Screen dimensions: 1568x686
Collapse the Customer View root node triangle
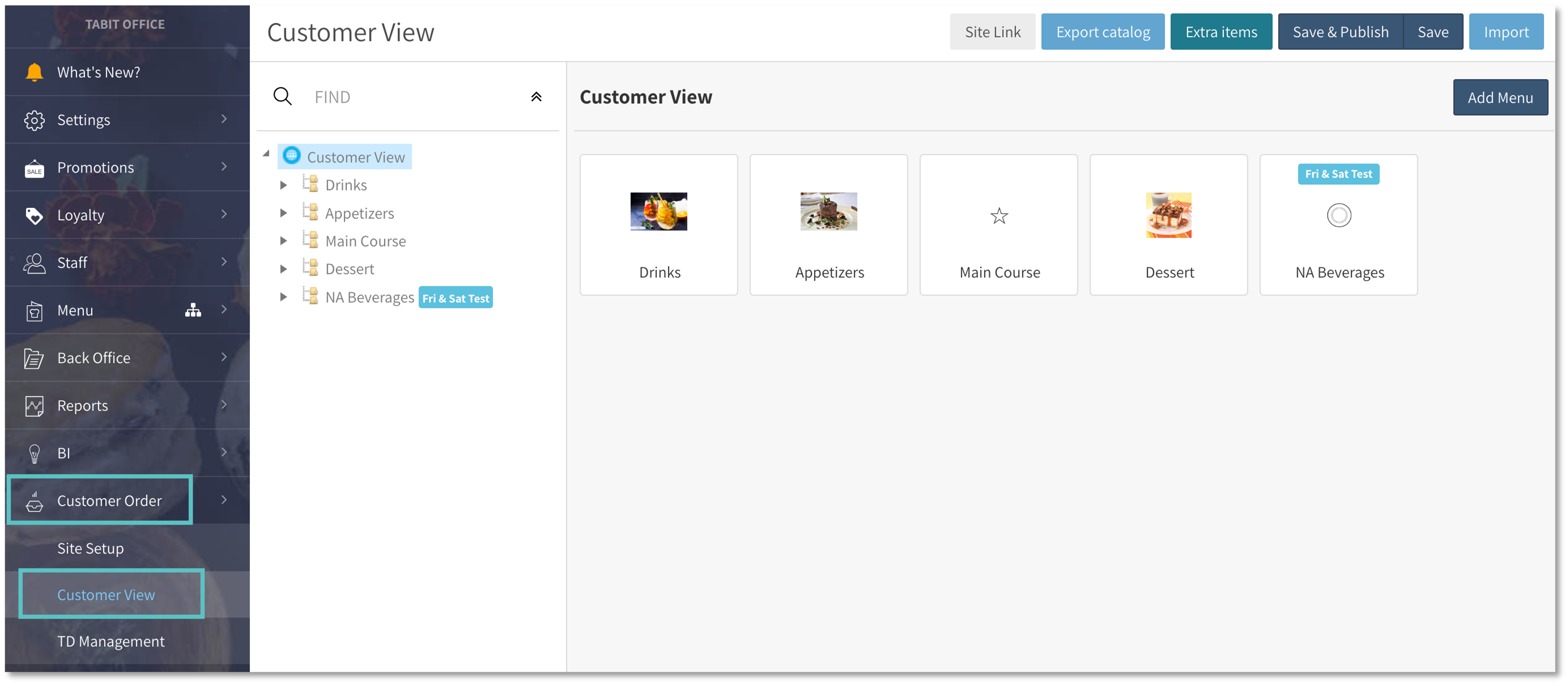click(x=266, y=154)
